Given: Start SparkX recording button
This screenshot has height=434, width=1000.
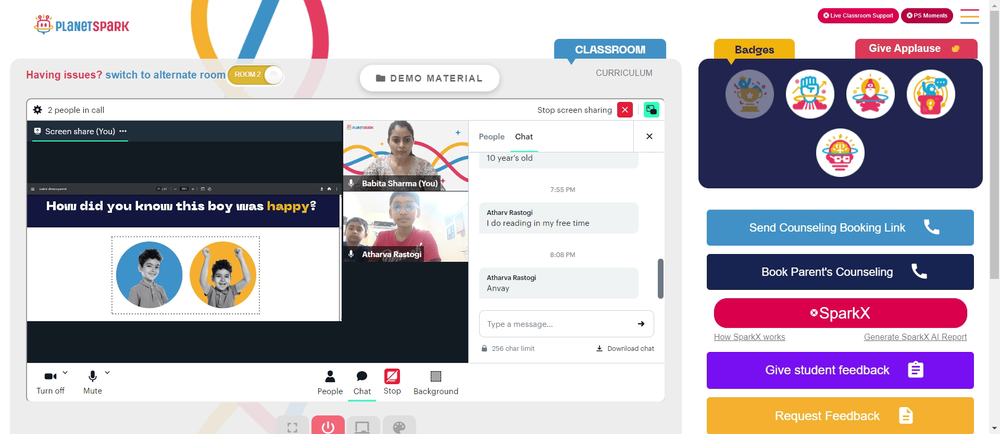Looking at the screenshot, I should pyautogui.click(x=840, y=313).
